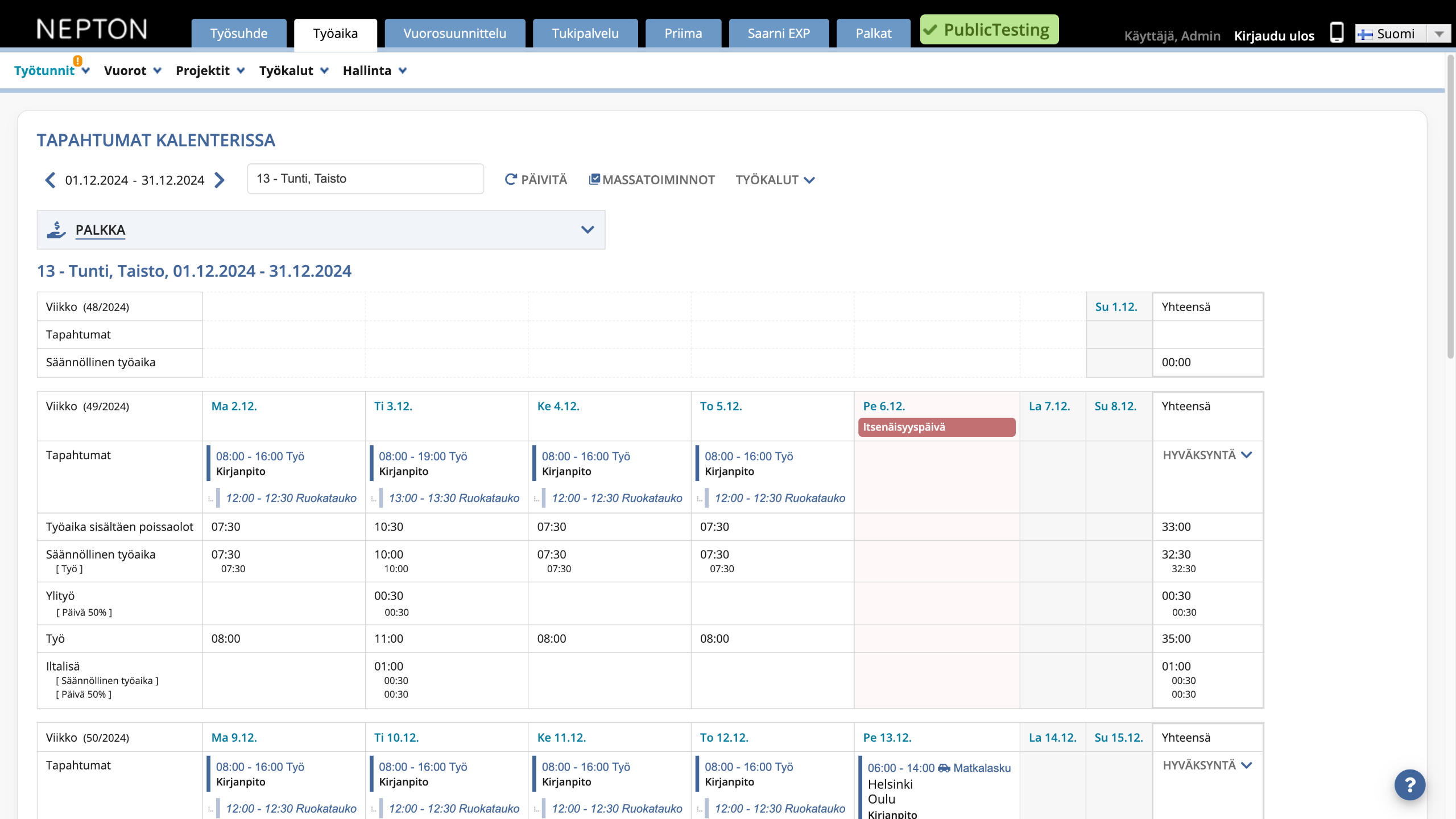The image size is (1456, 819).
Task: Click the mobile device icon
Action: (1337, 33)
